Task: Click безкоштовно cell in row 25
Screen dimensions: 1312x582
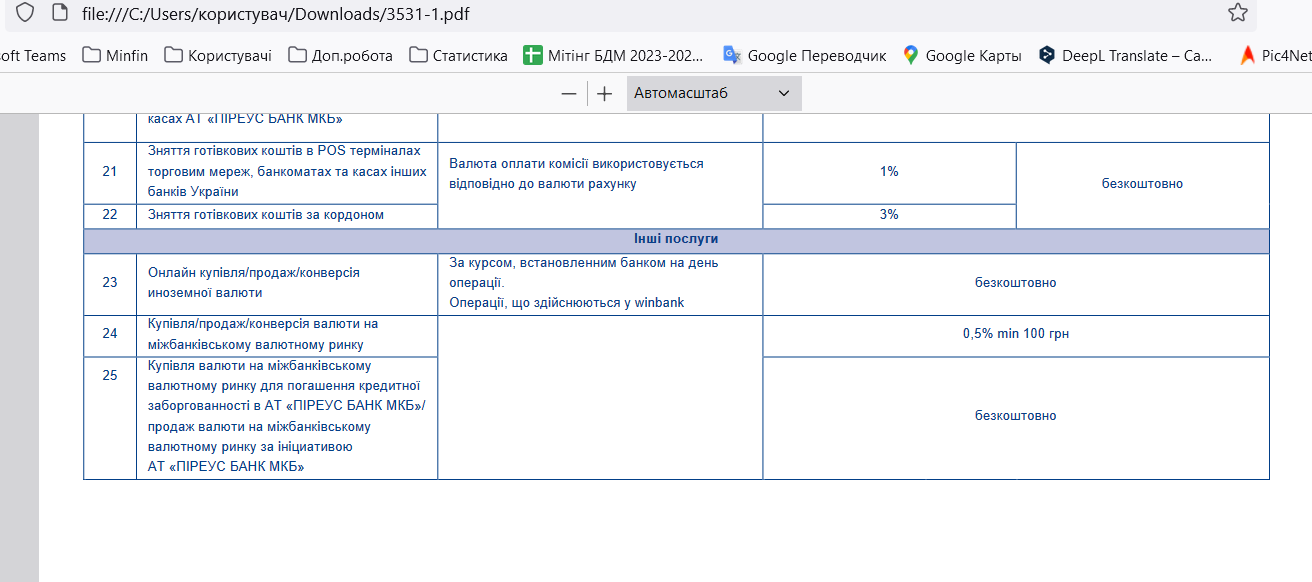Action: (1016, 416)
